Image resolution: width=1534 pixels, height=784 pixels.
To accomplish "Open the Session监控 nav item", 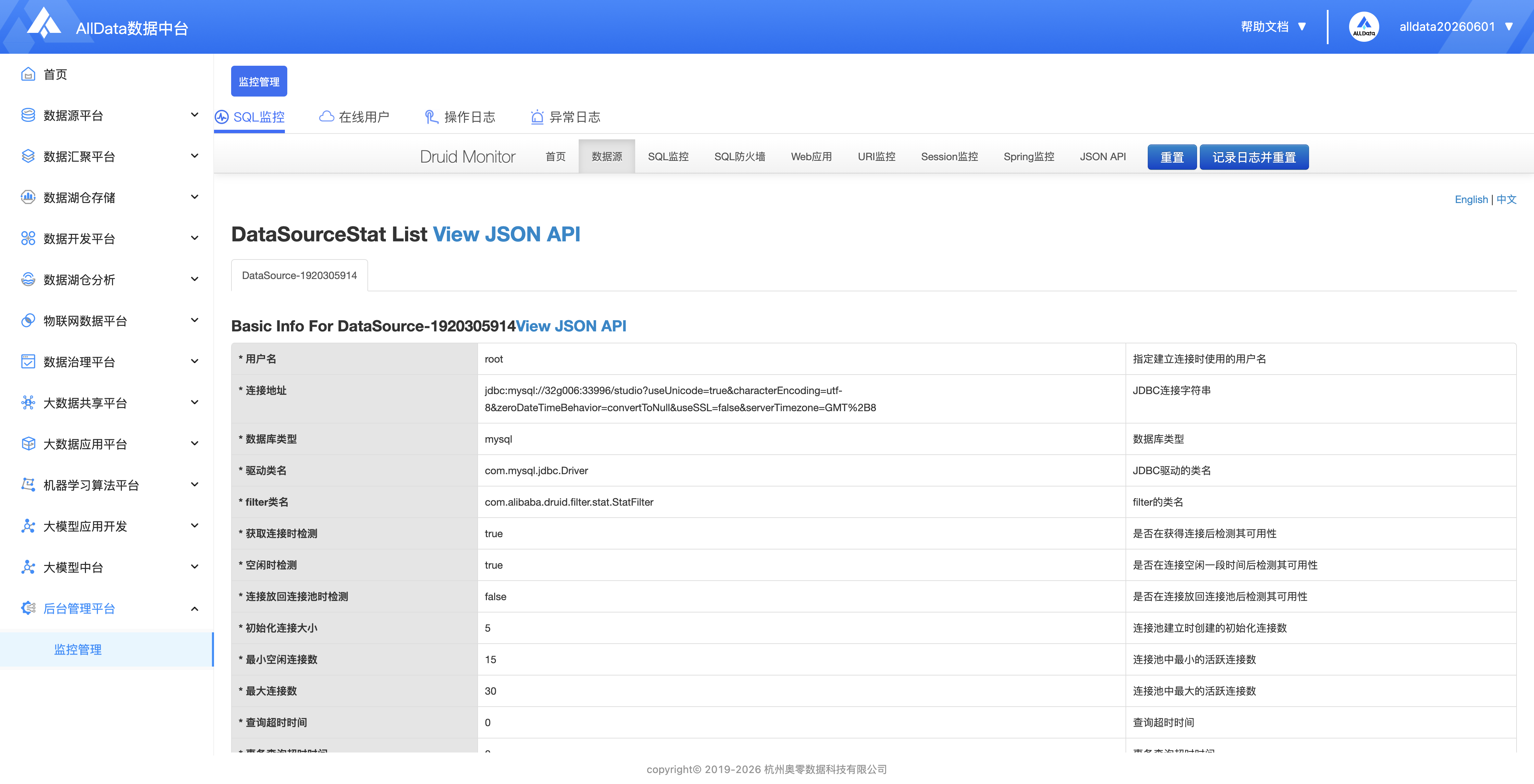I will [949, 156].
